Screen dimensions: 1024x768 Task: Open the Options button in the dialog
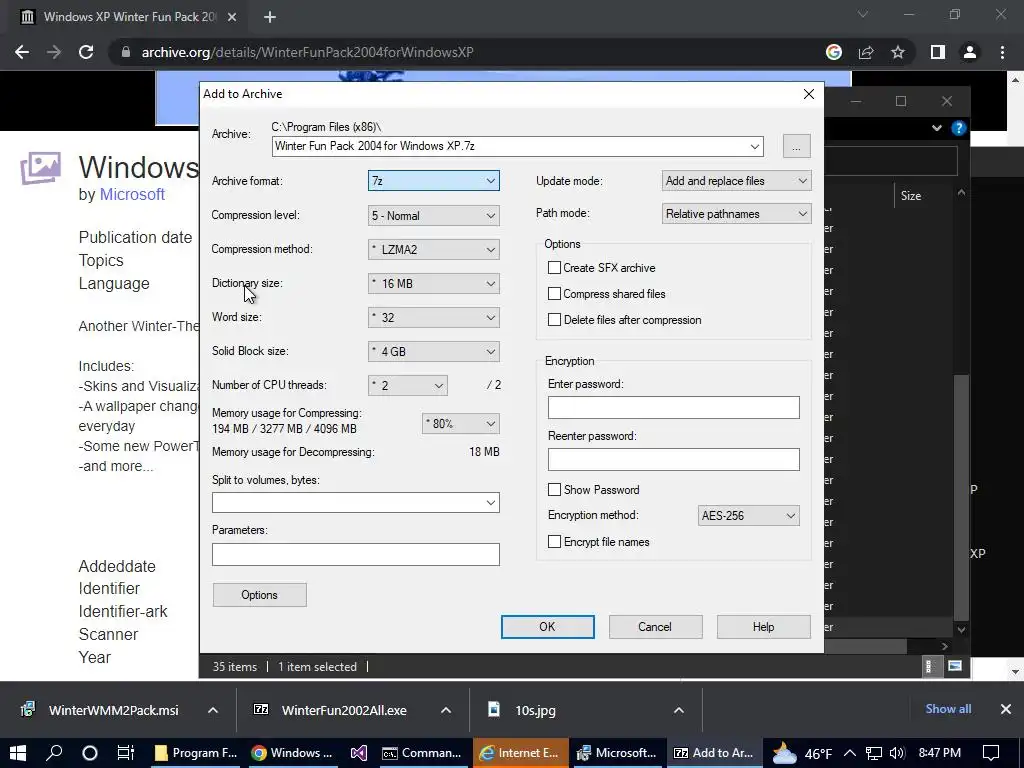pyautogui.click(x=259, y=595)
